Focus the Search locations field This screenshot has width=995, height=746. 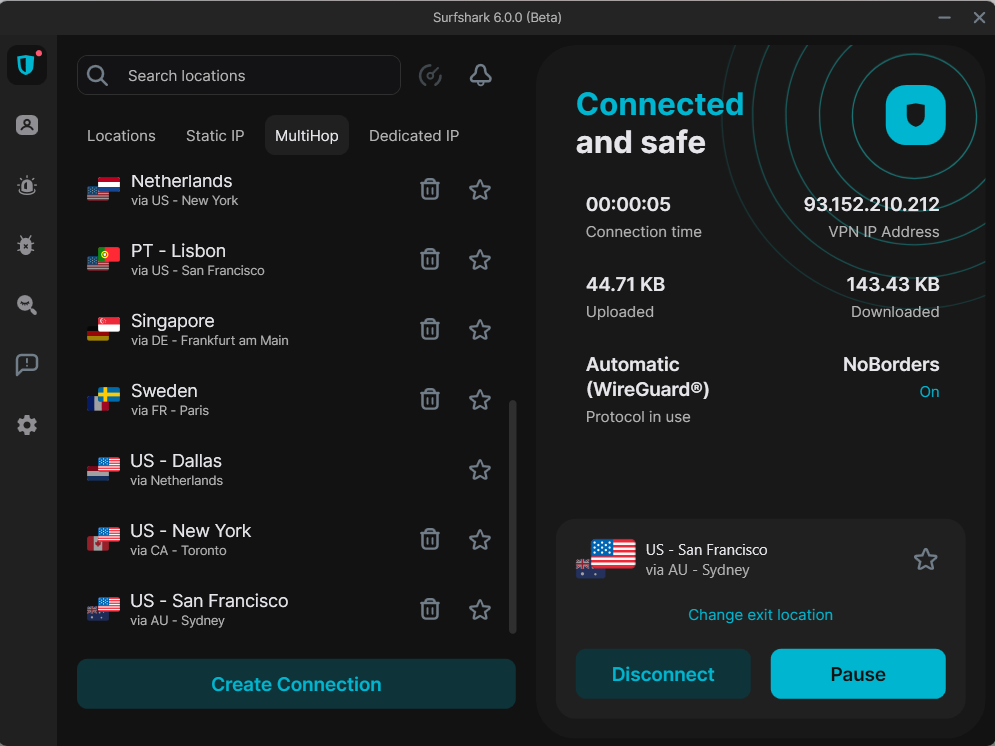(x=239, y=75)
